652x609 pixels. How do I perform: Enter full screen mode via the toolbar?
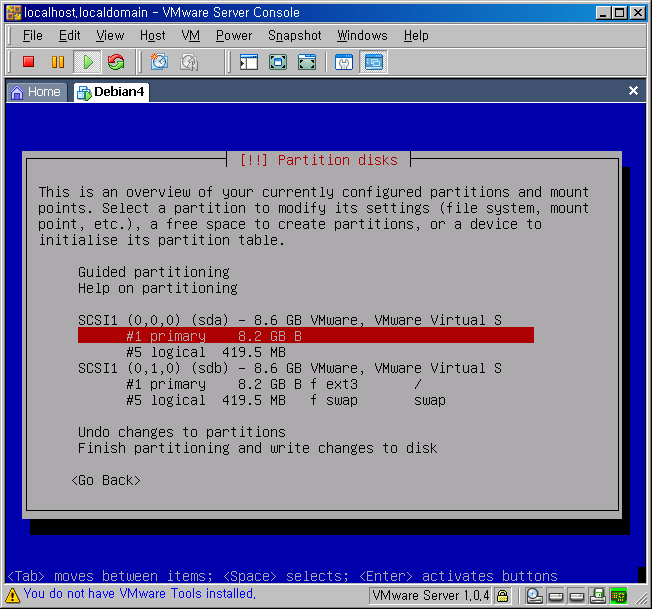click(x=278, y=62)
